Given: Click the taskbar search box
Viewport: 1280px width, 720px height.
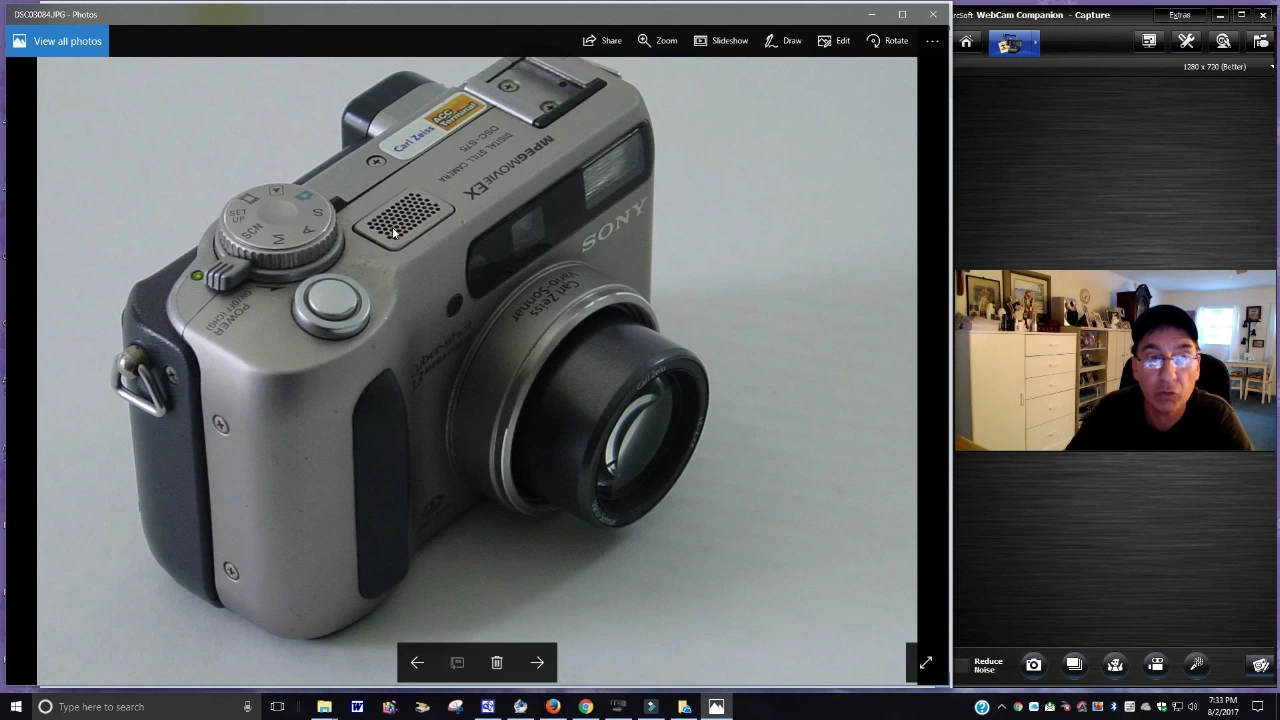Looking at the screenshot, I should point(145,707).
